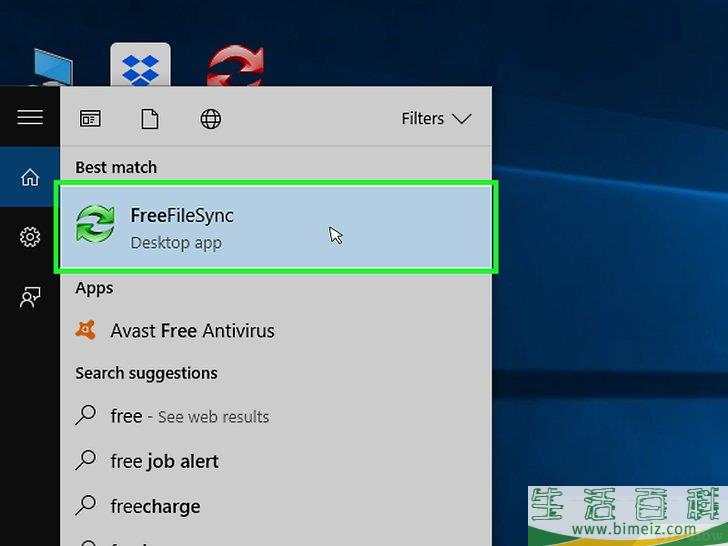728x546 pixels.
Task: Select 'free job alert' search suggestion
Action: click(276, 461)
